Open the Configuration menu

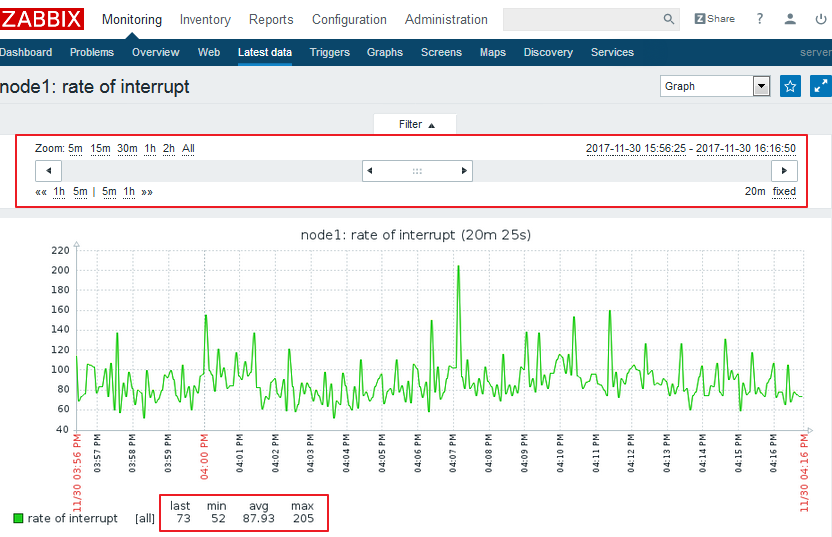[x=349, y=19]
